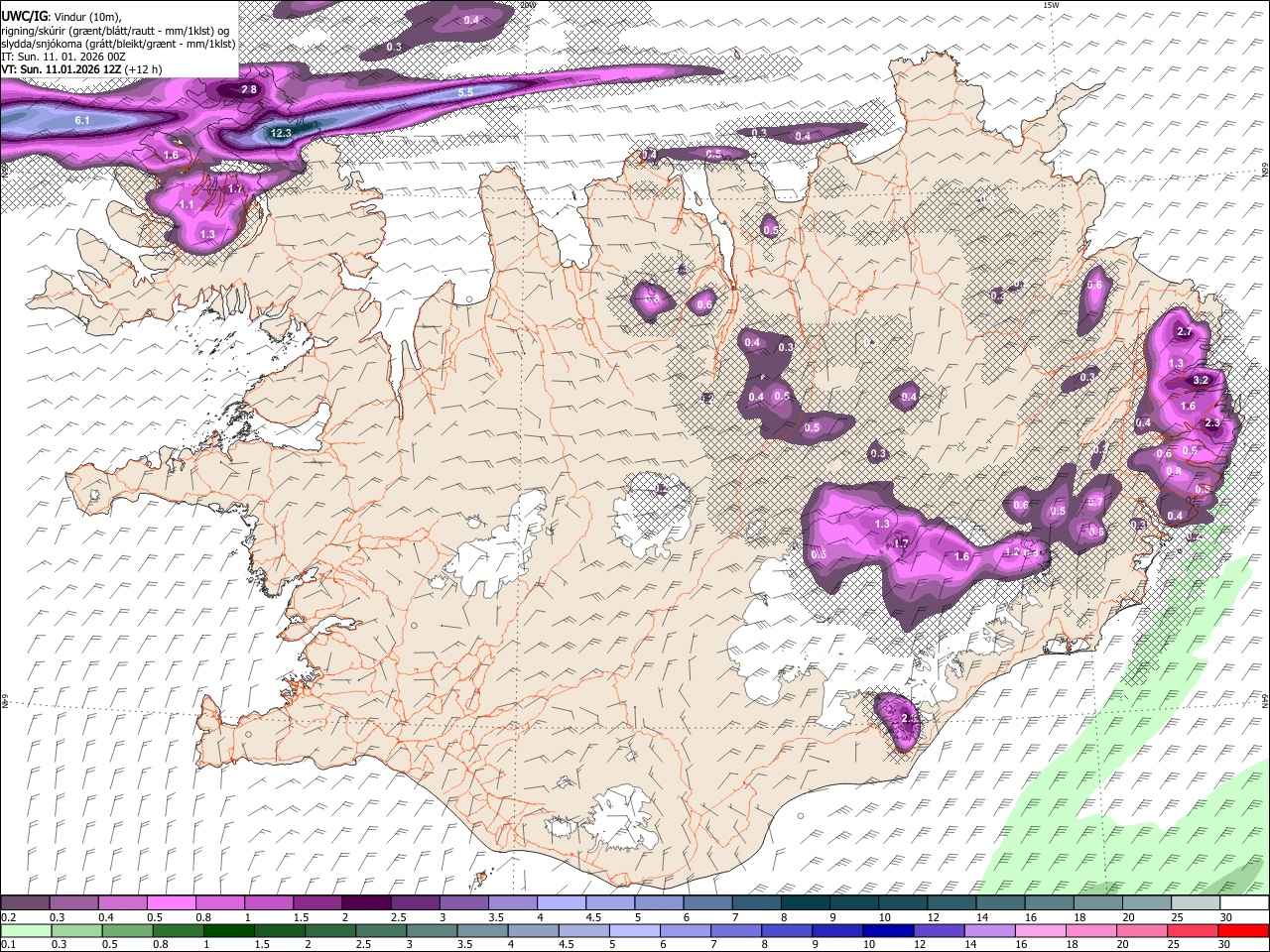Click the 3.2 value on the east coast

[x=1201, y=380]
